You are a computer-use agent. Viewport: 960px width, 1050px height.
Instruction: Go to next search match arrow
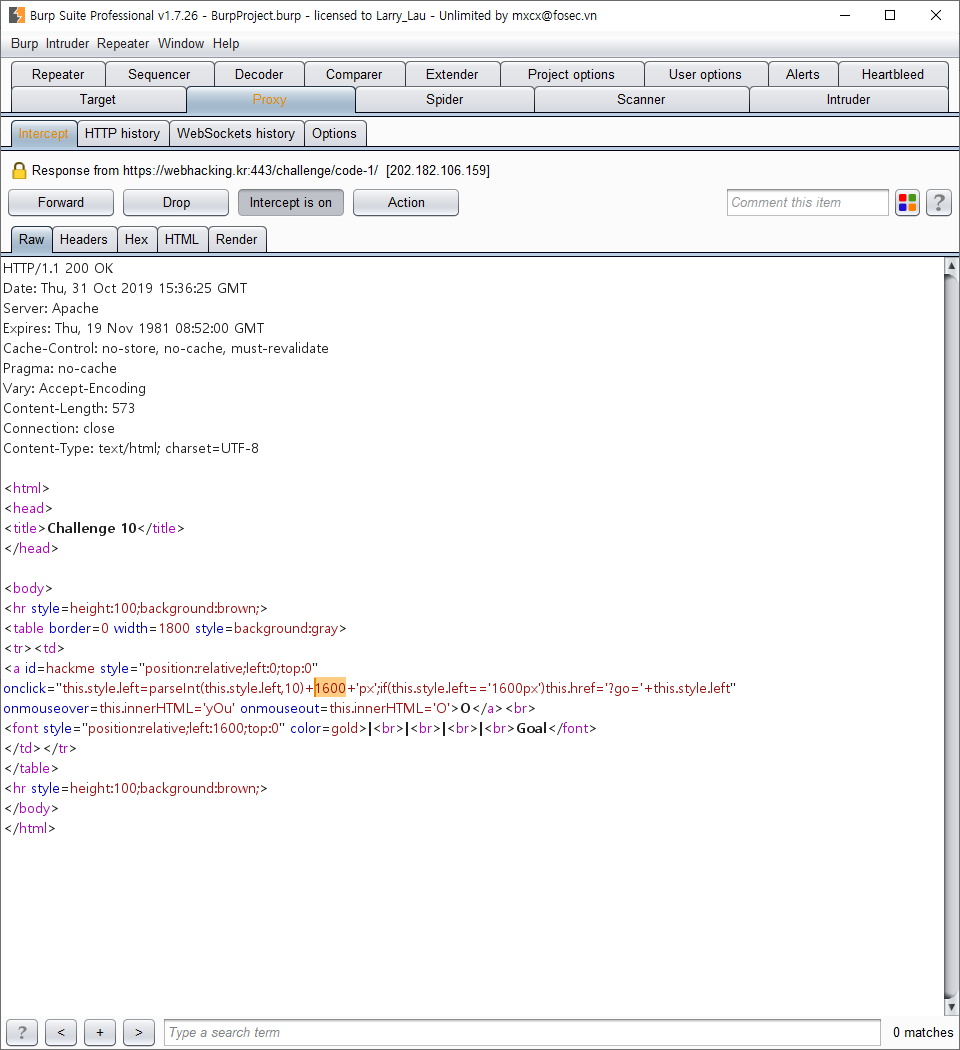coord(139,1032)
